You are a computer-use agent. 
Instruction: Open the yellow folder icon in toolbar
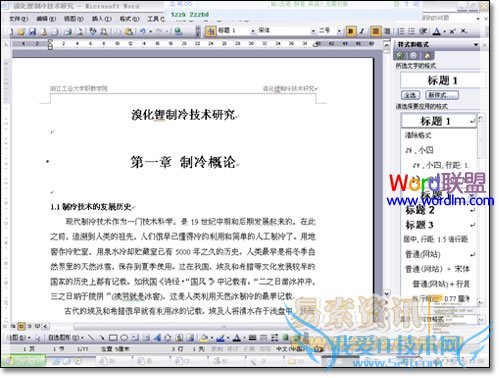click(21, 31)
